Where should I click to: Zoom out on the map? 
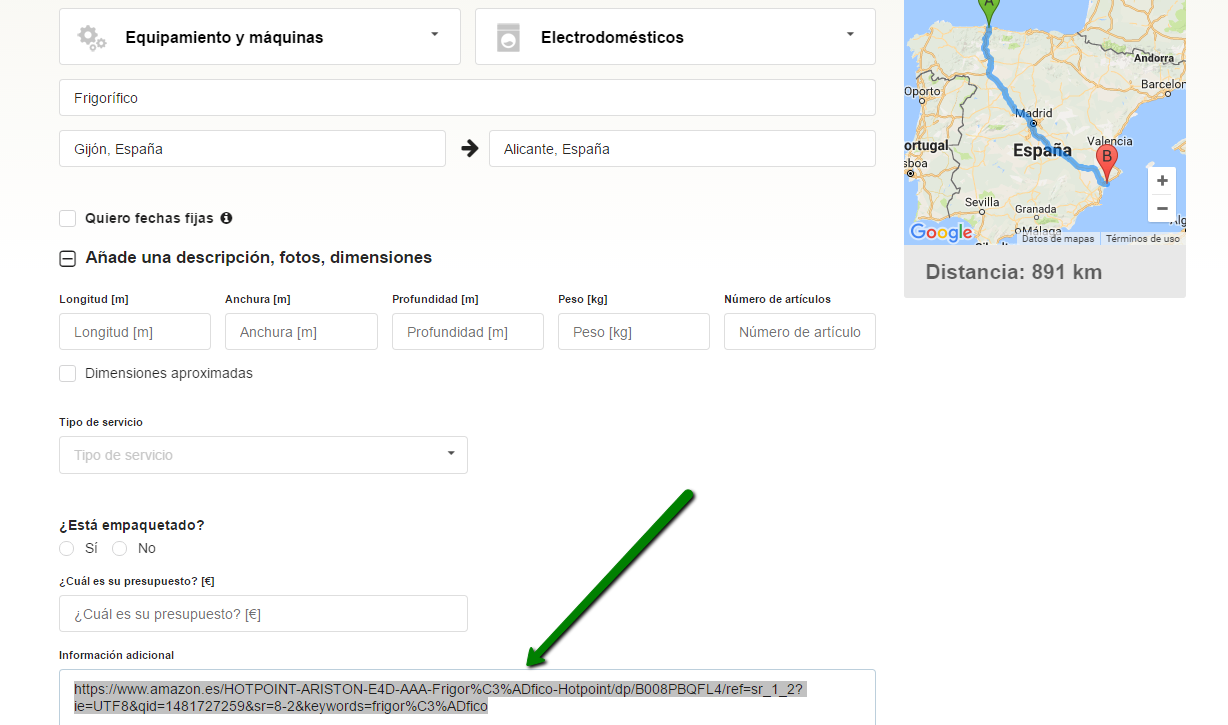click(x=1161, y=209)
